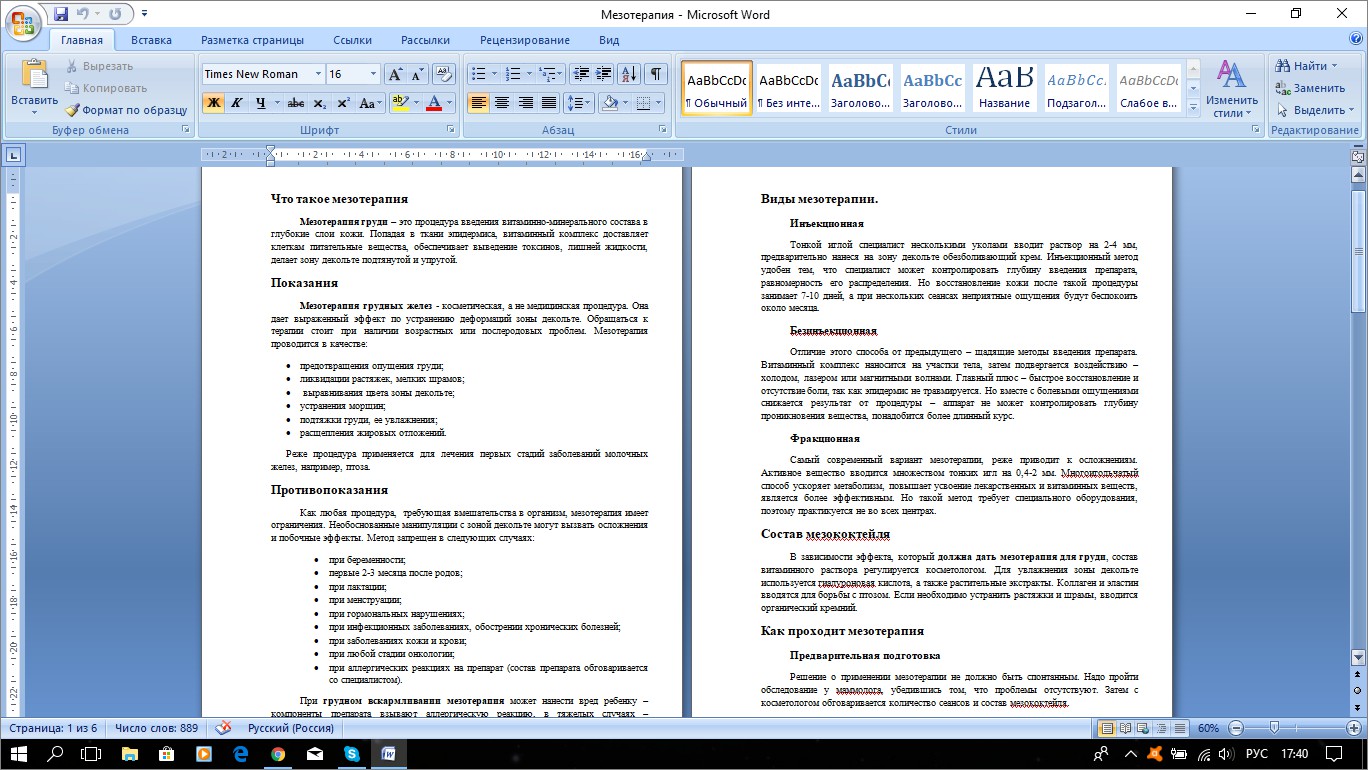The height and width of the screenshot is (770, 1368).
Task: Open the borders dropdown arrow
Action: 657,102
